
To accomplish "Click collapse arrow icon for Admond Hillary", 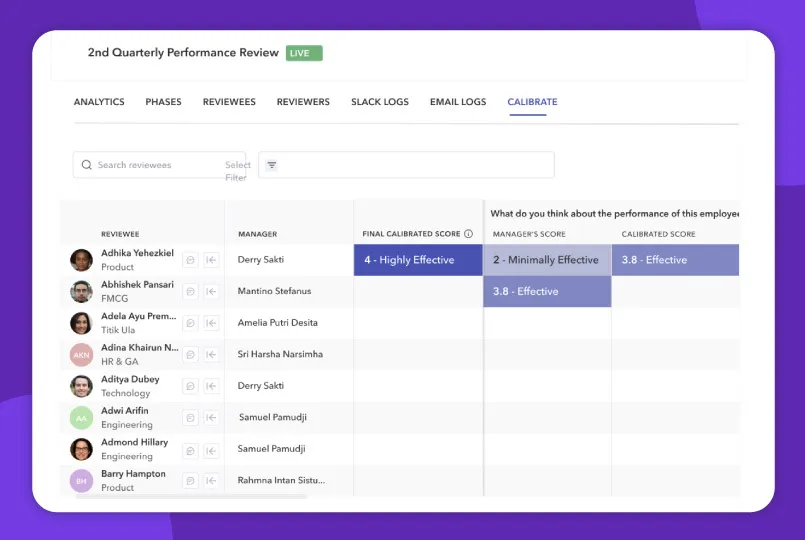I will click(211, 451).
